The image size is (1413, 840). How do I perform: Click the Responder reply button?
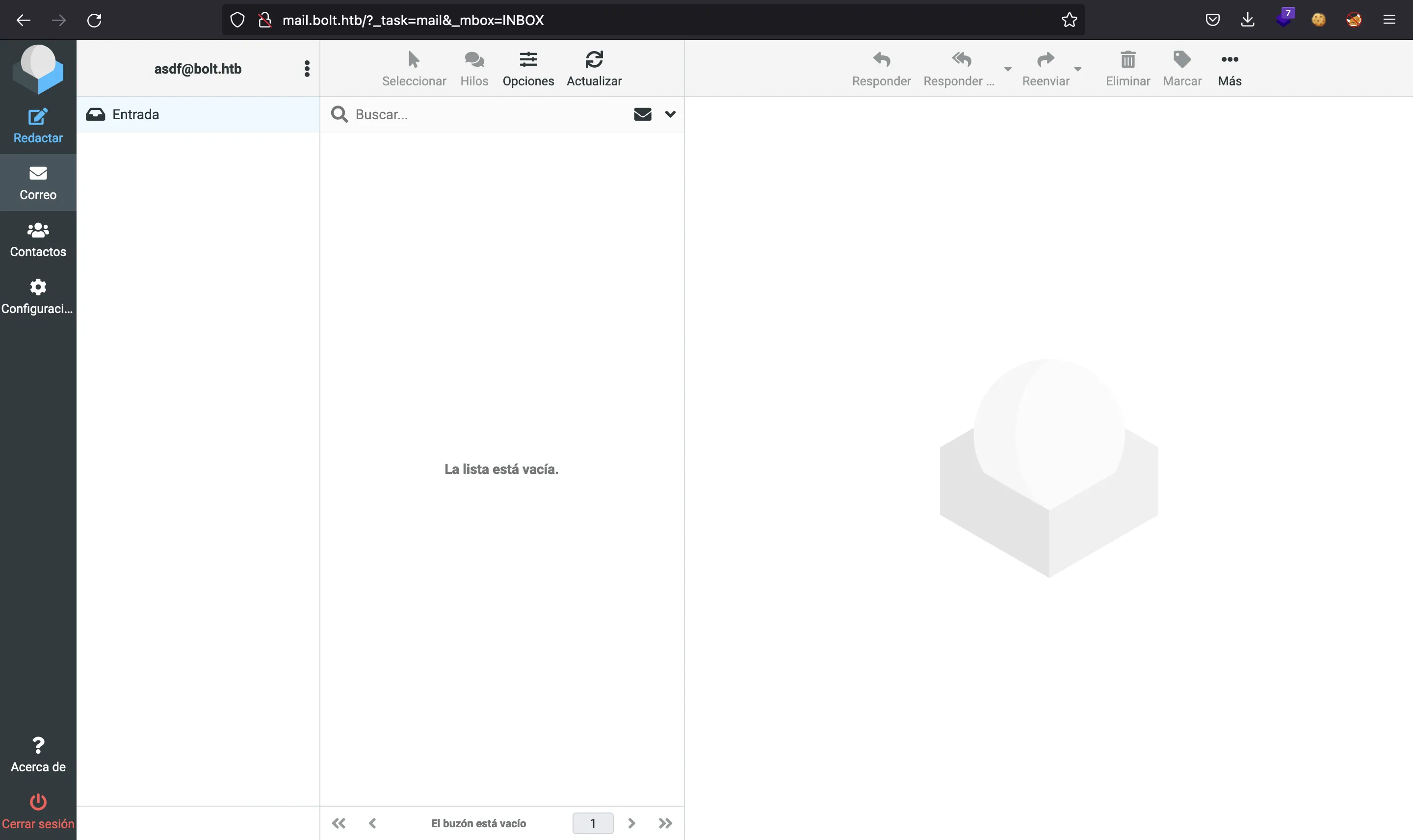881,69
